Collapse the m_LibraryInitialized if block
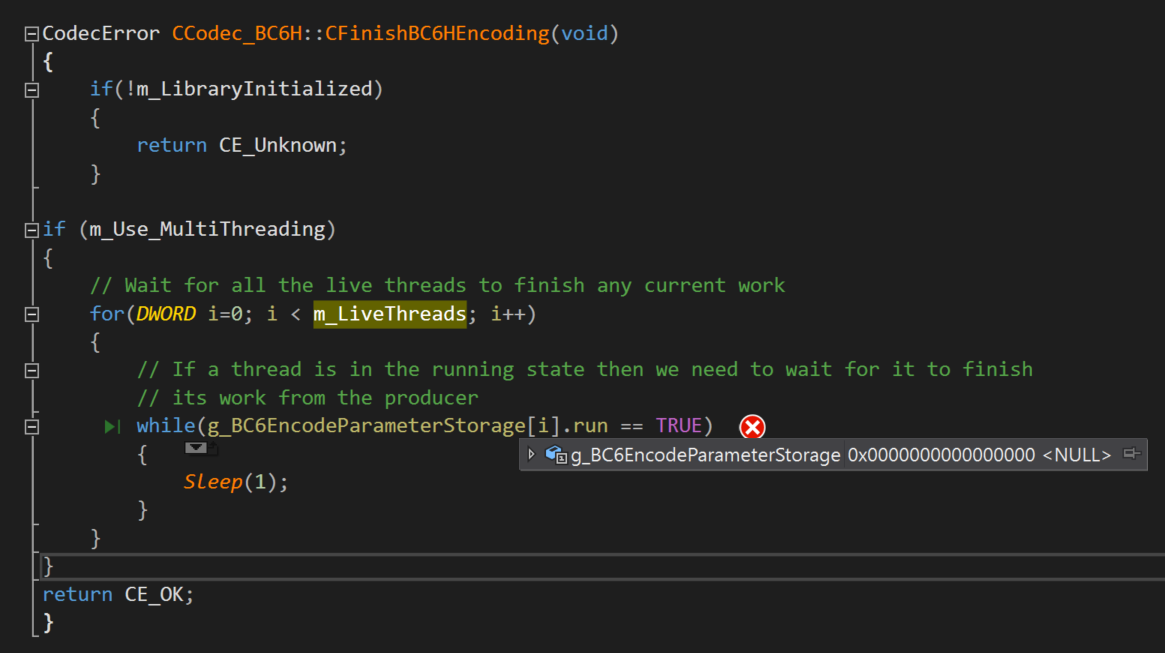Image resolution: width=1165 pixels, height=653 pixels. [30, 88]
